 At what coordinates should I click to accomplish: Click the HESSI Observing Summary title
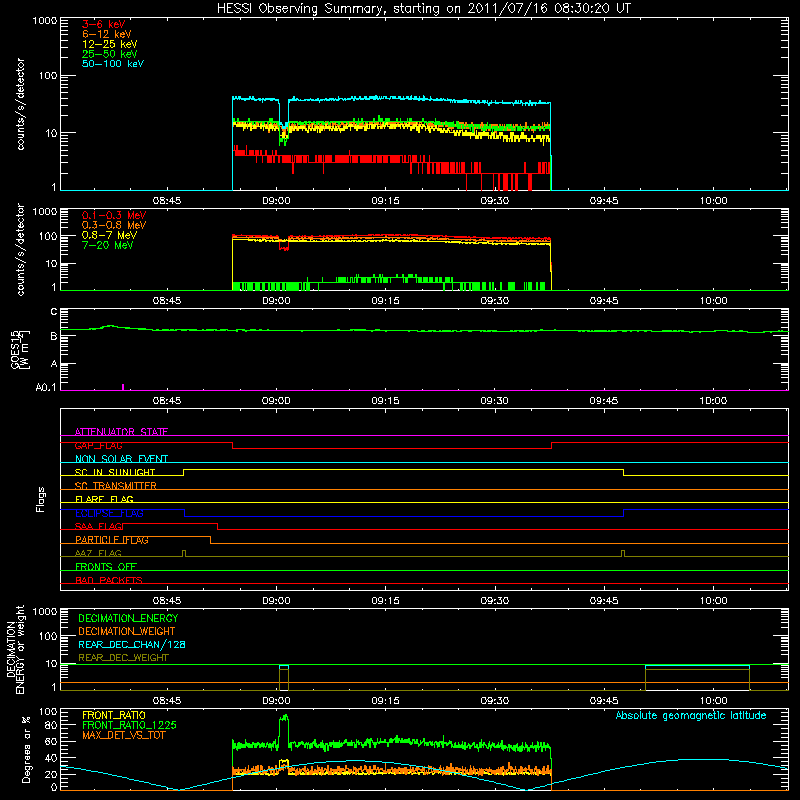(x=424, y=8)
